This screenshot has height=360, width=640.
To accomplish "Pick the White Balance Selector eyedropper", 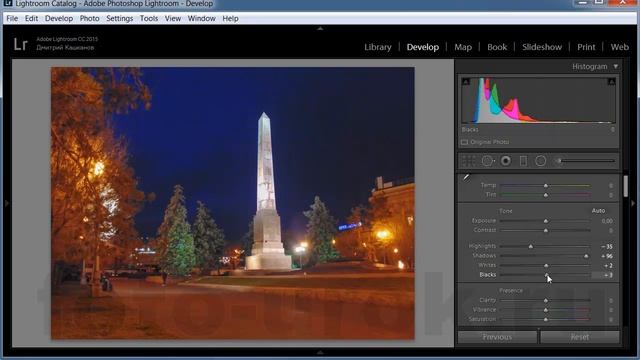I will tap(466, 178).
